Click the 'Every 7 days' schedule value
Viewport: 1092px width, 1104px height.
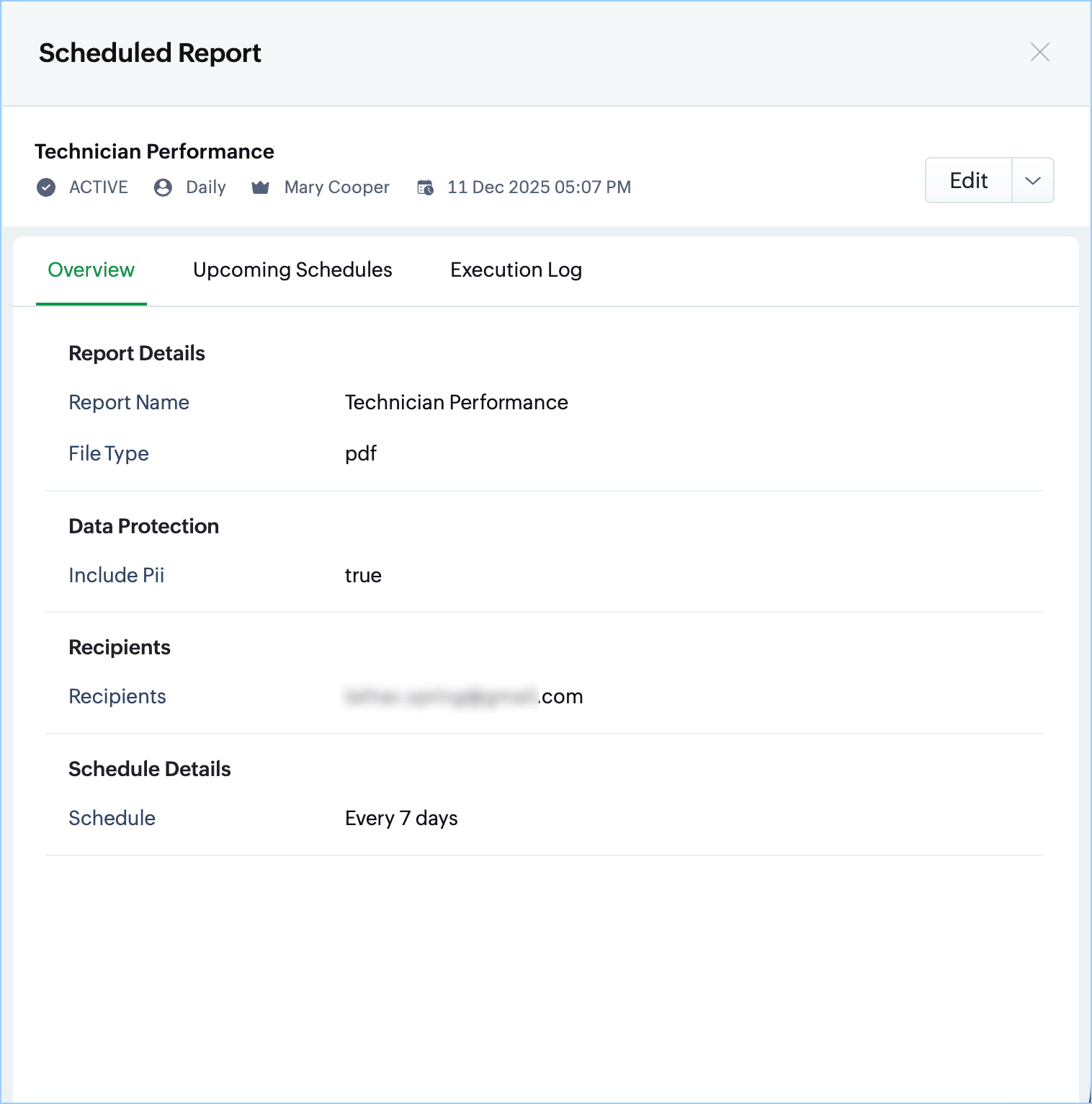coord(401,818)
